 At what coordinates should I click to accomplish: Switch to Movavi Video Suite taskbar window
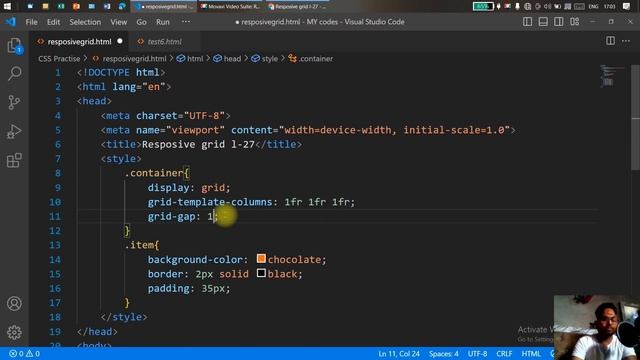[x=231, y=7]
